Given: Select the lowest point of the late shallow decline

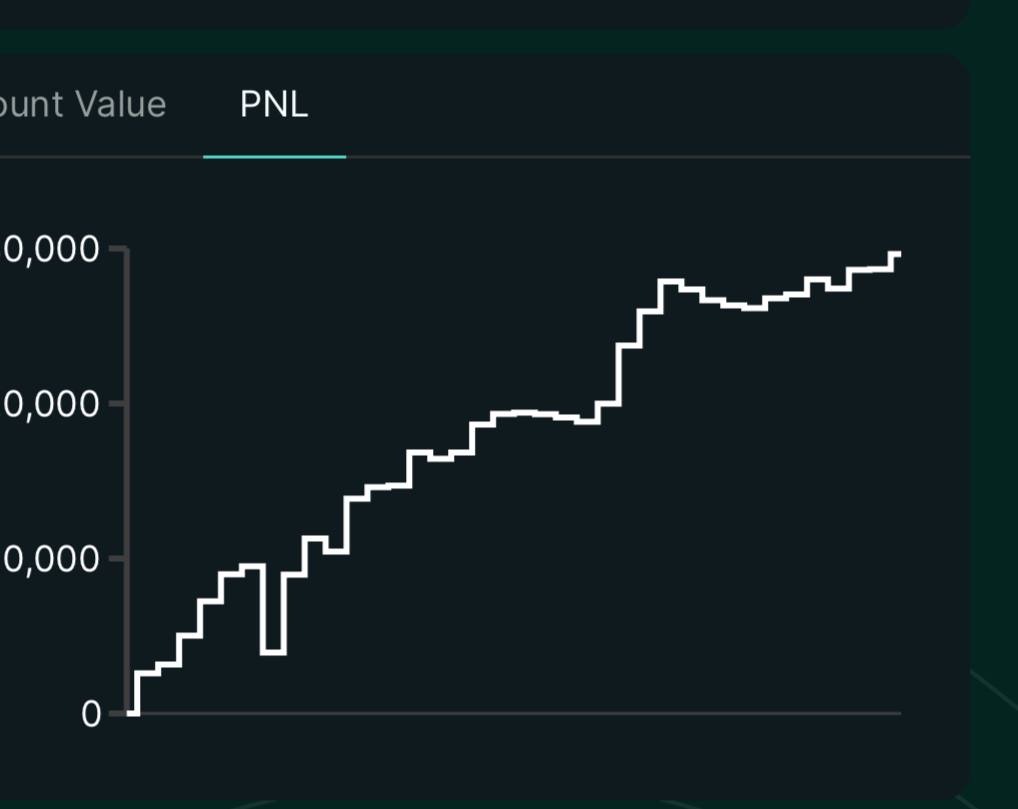Looking at the screenshot, I should (754, 308).
